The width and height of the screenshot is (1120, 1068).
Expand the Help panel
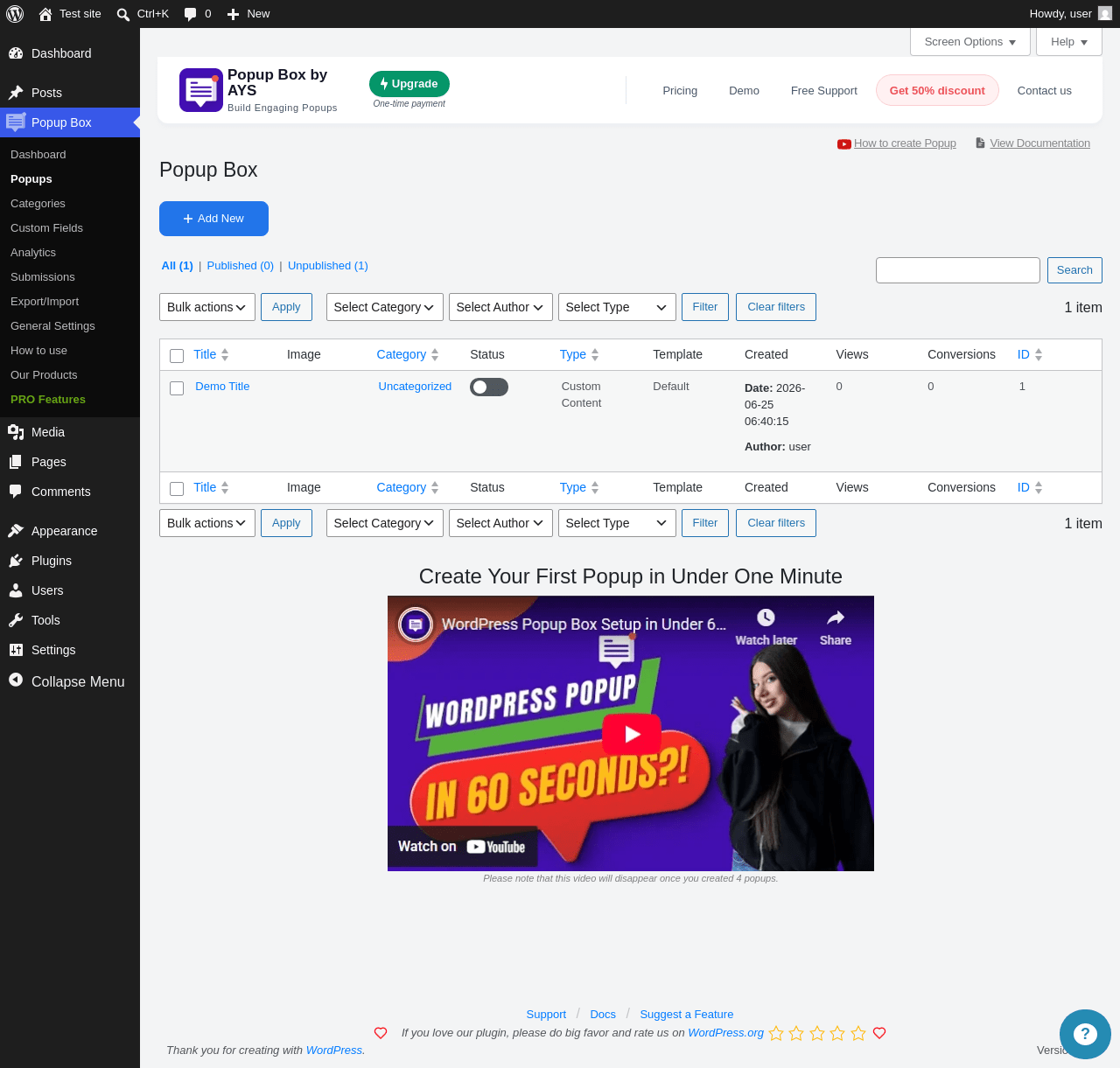pos(1069,42)
